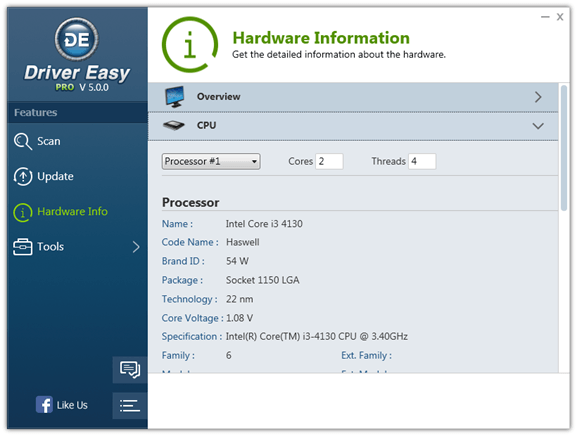Click the large green info icon
Viewport: 577px width, 436px height.
click(190, 45)
